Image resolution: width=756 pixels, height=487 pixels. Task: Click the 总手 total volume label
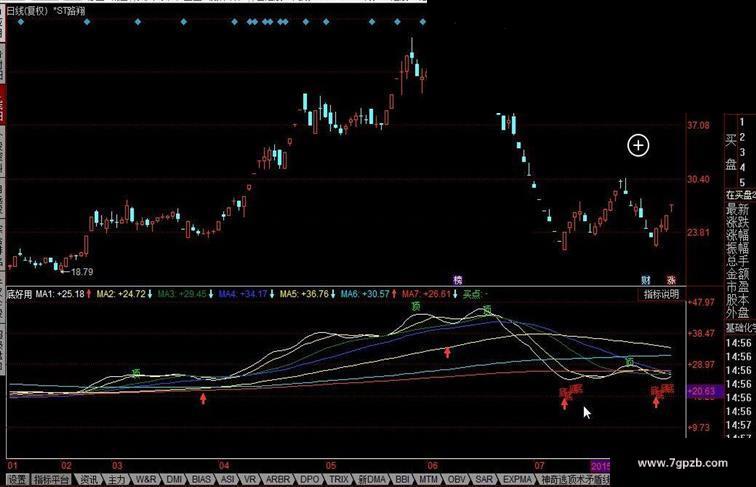[x=738, y=261]
